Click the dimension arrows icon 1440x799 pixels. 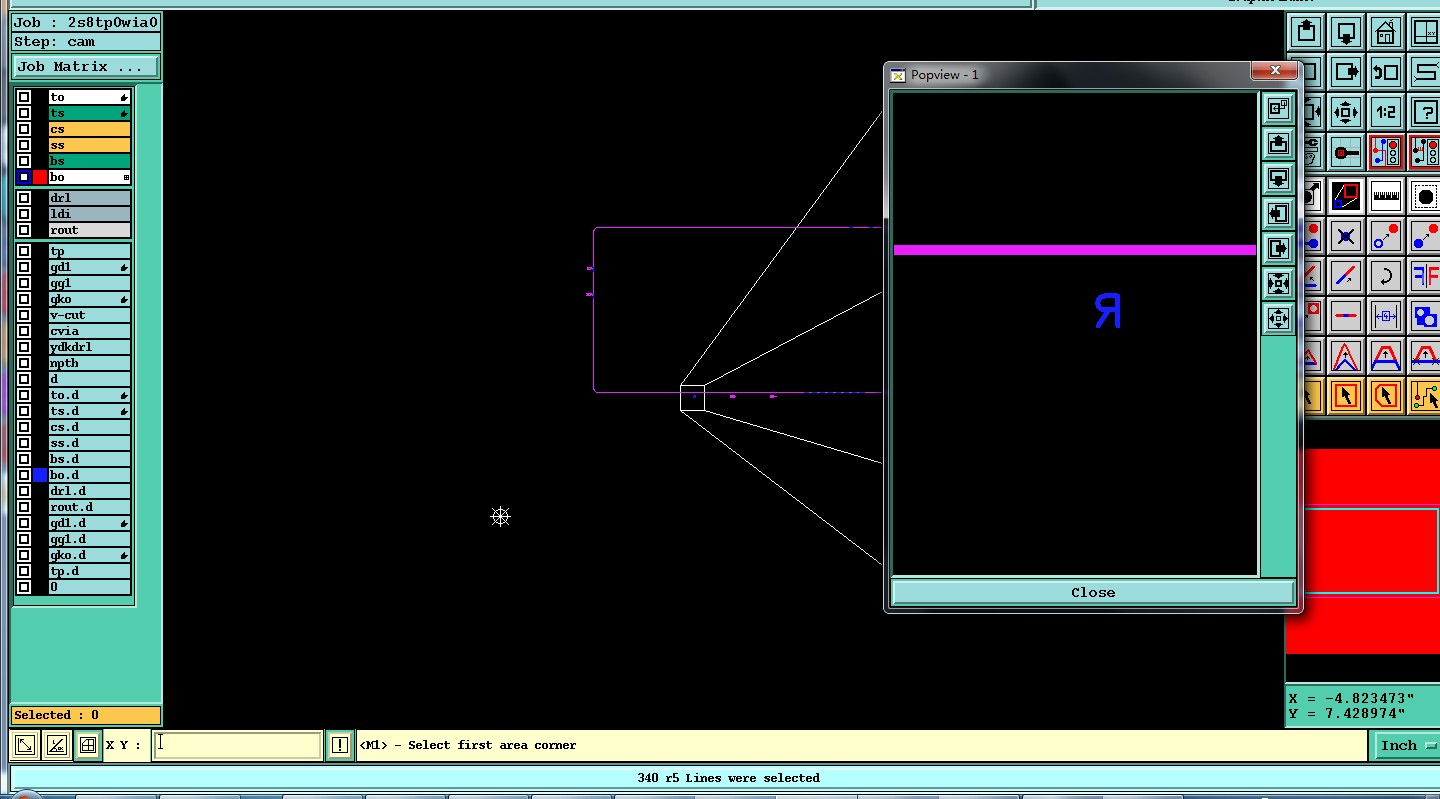tap(1385, 316)
